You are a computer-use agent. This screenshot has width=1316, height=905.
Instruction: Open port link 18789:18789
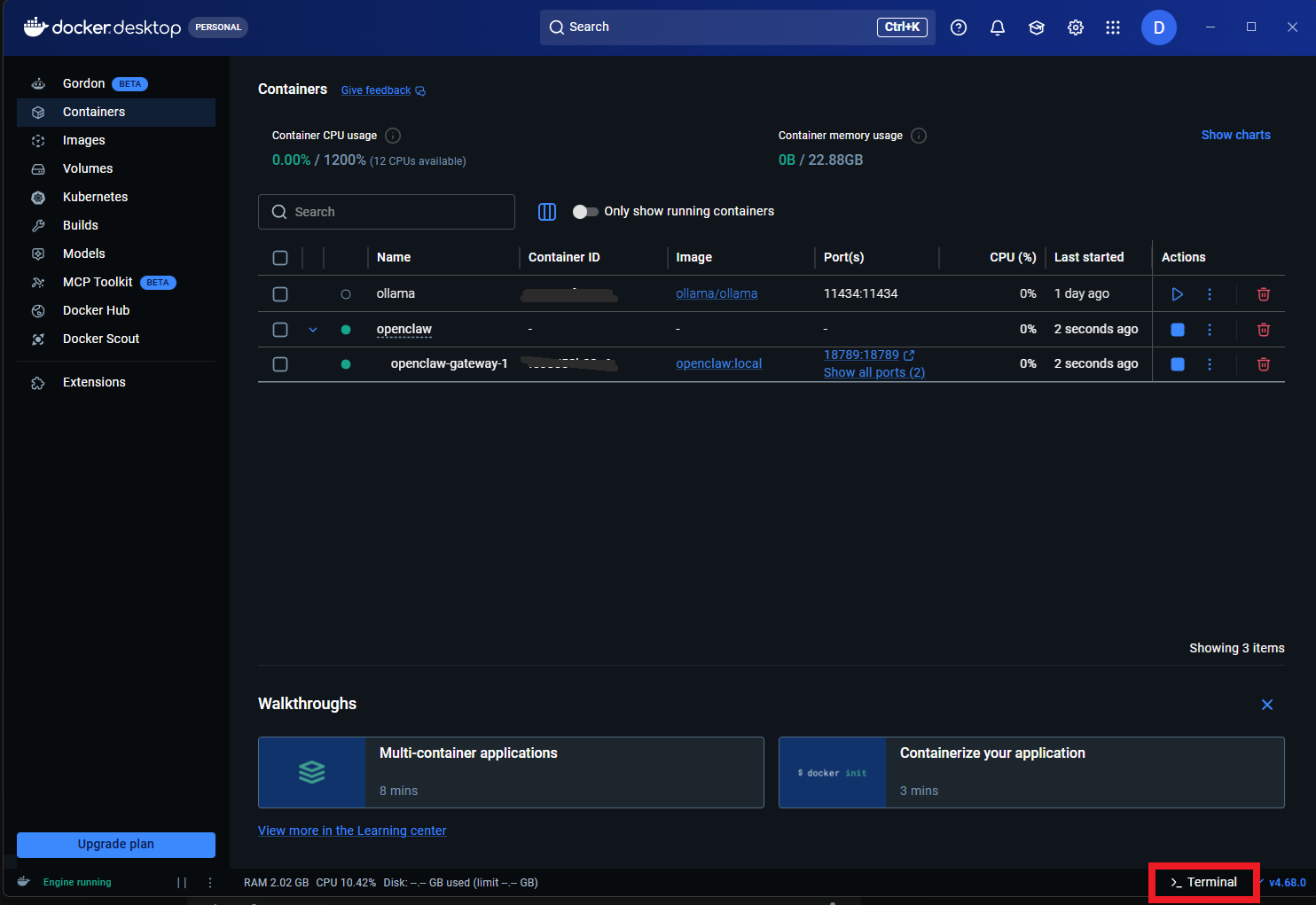(861, 355)
